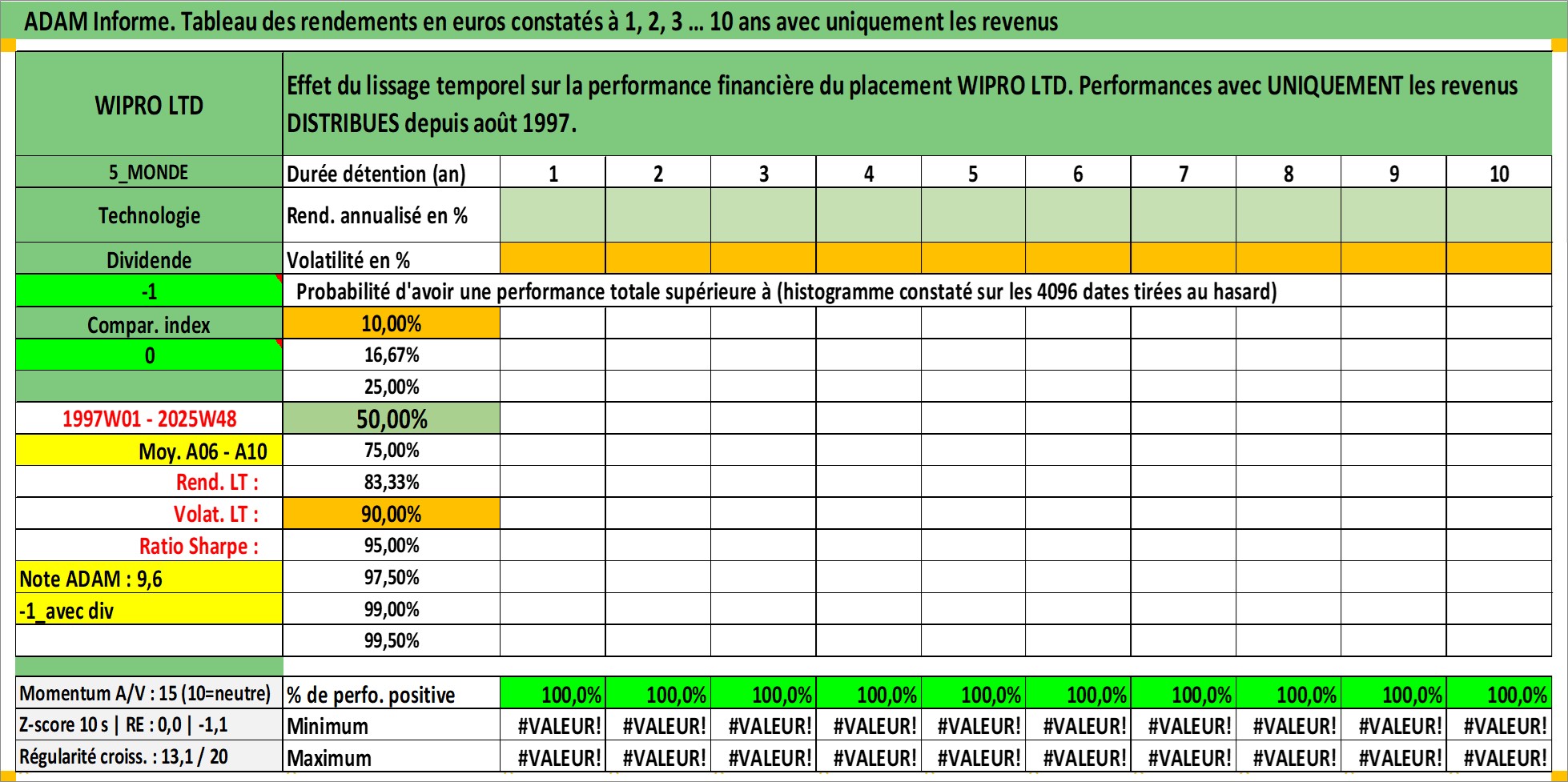Click the bright green '-1' cell
This screenshot has height=782, width=1568.
149,291
